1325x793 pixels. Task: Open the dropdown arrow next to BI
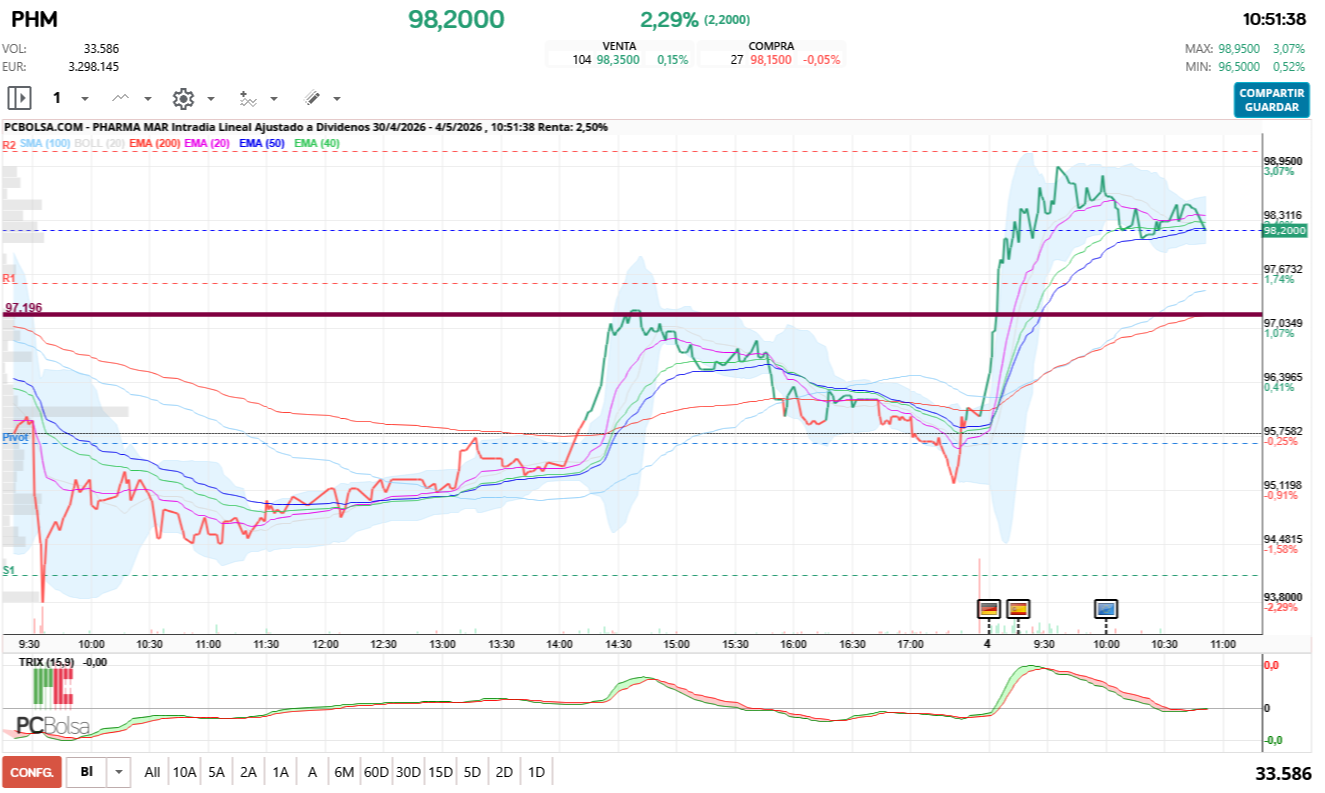[120, 772]
